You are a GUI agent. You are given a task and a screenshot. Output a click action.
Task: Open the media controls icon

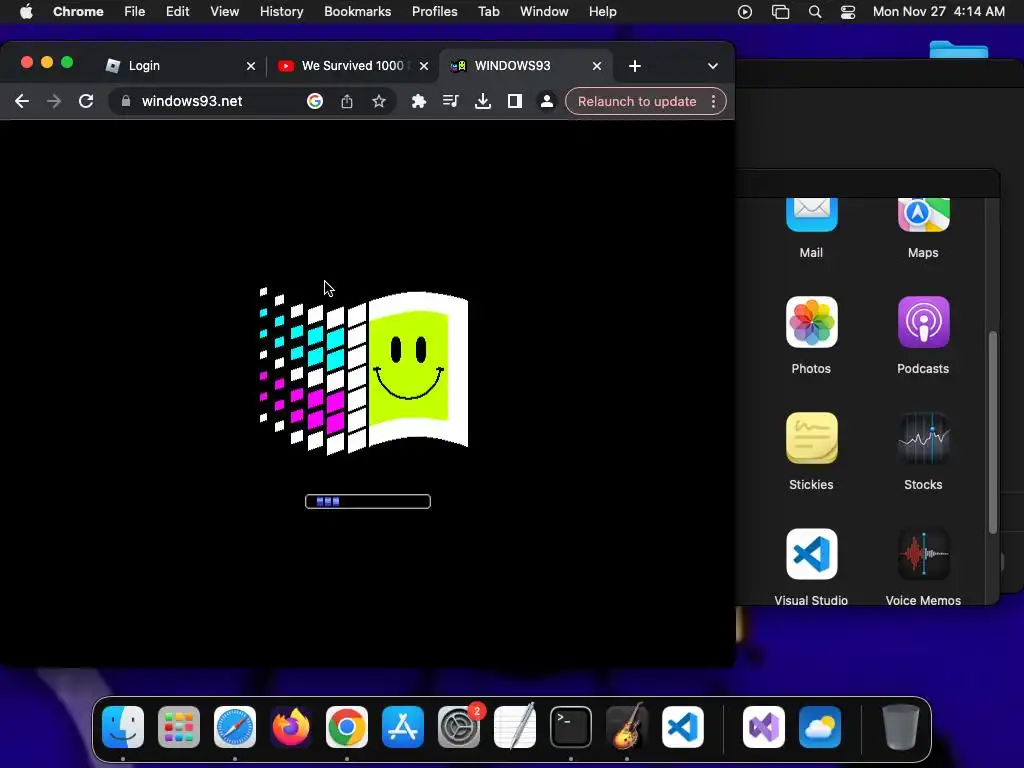pyautogui.click(x=451, y=101)
